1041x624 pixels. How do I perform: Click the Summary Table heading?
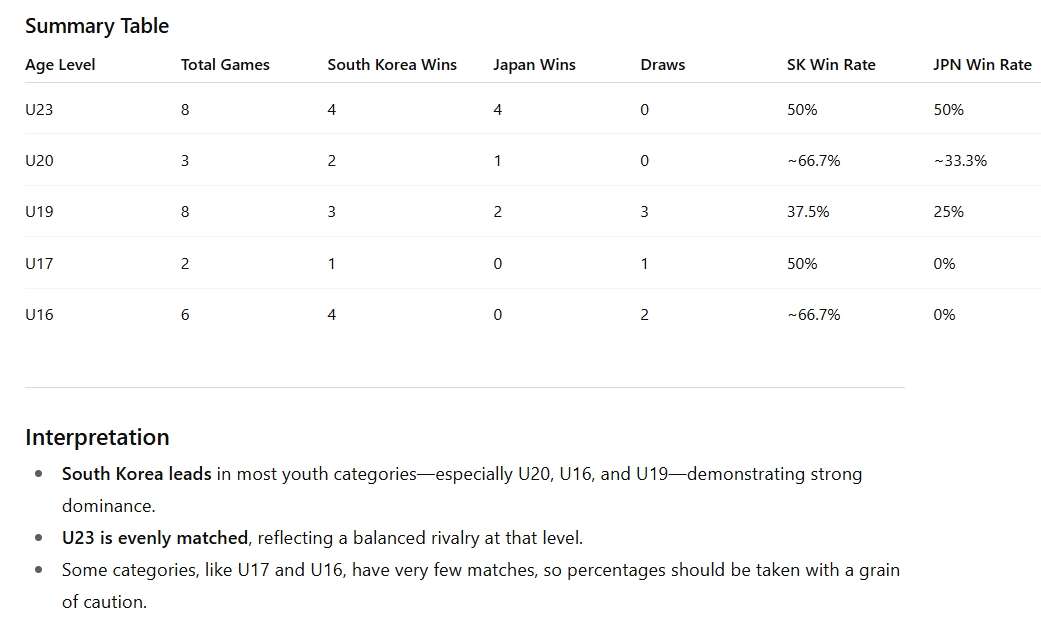(x=97, y=26)
